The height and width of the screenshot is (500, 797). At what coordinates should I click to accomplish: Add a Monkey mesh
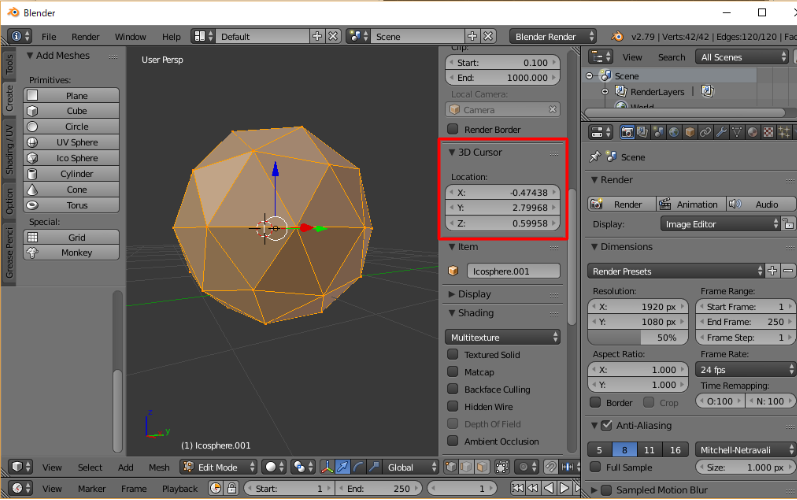point(72,253)
